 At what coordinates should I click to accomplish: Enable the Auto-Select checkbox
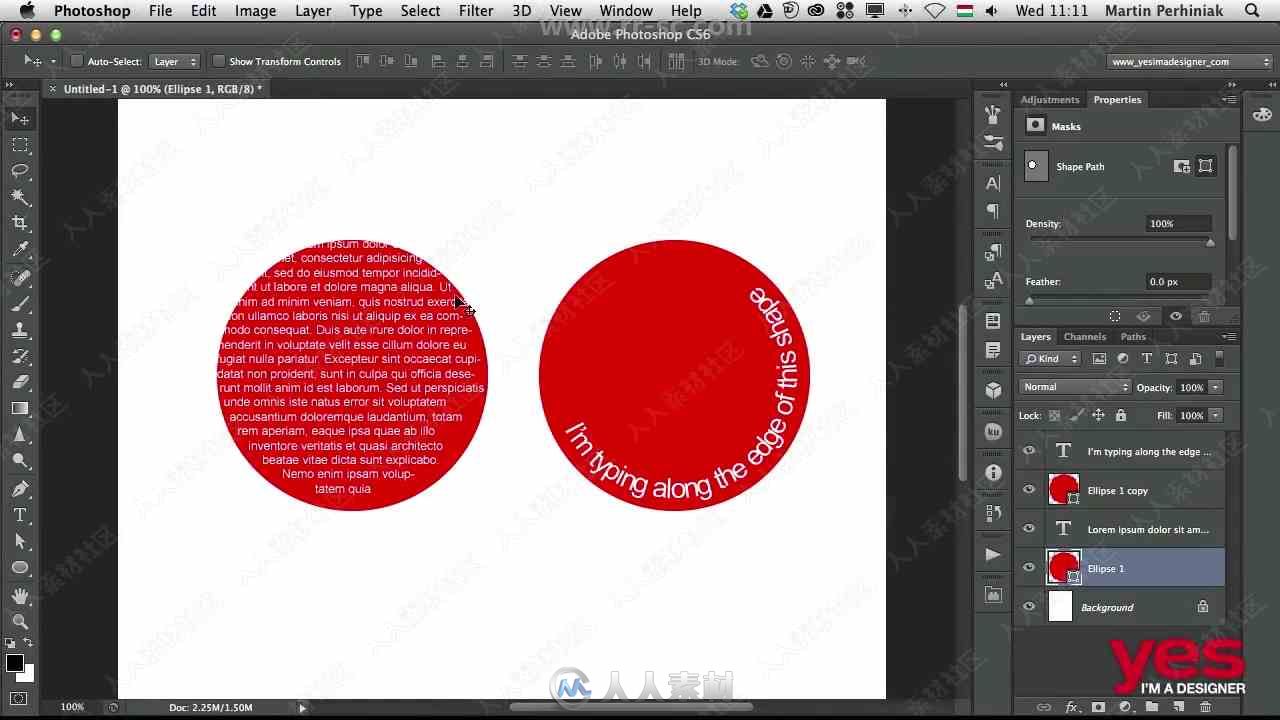[76, 61]
